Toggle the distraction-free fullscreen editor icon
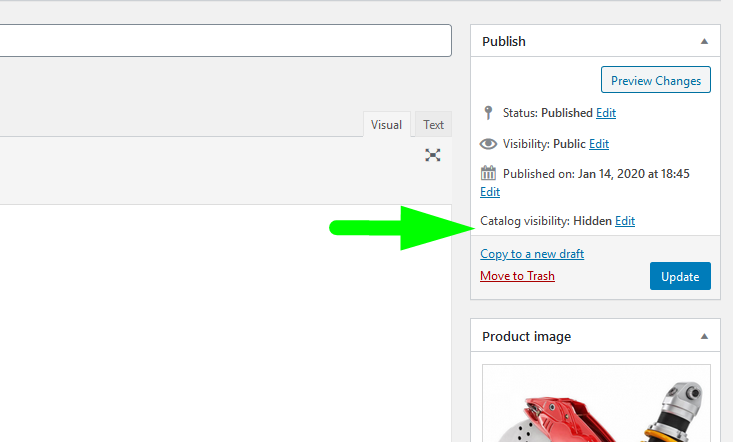This screenshot has width=733, height=442. tap(432, 155)
